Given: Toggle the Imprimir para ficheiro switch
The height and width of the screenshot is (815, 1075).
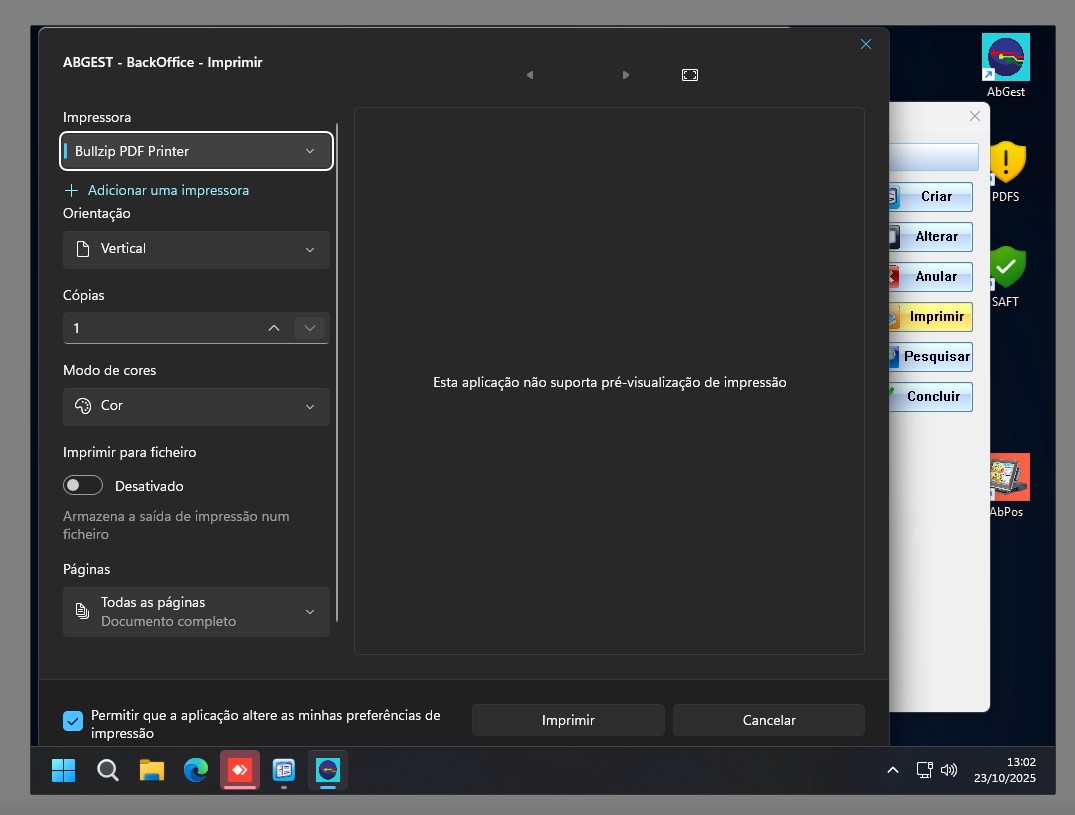Looking at the screenshot, I should pos(83,486).
